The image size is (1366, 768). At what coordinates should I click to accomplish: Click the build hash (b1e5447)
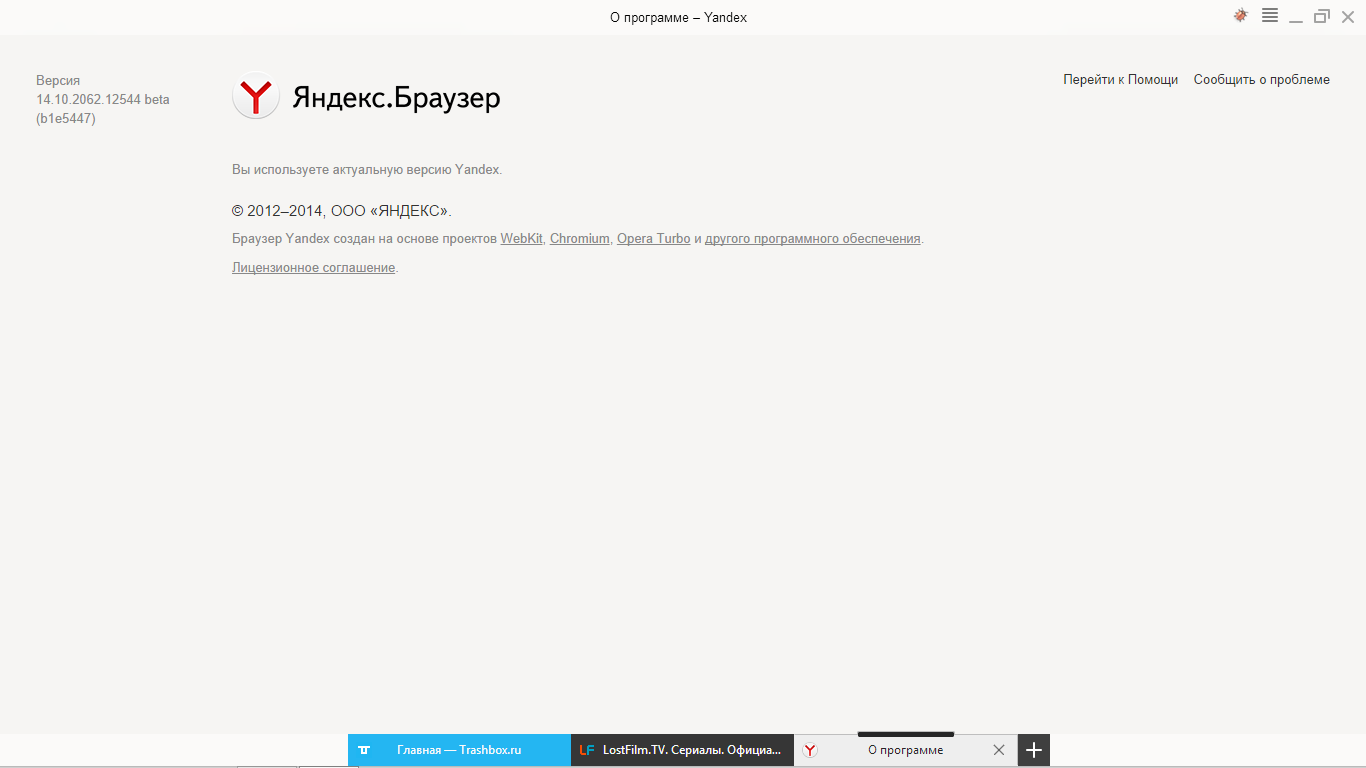point(66,118)
